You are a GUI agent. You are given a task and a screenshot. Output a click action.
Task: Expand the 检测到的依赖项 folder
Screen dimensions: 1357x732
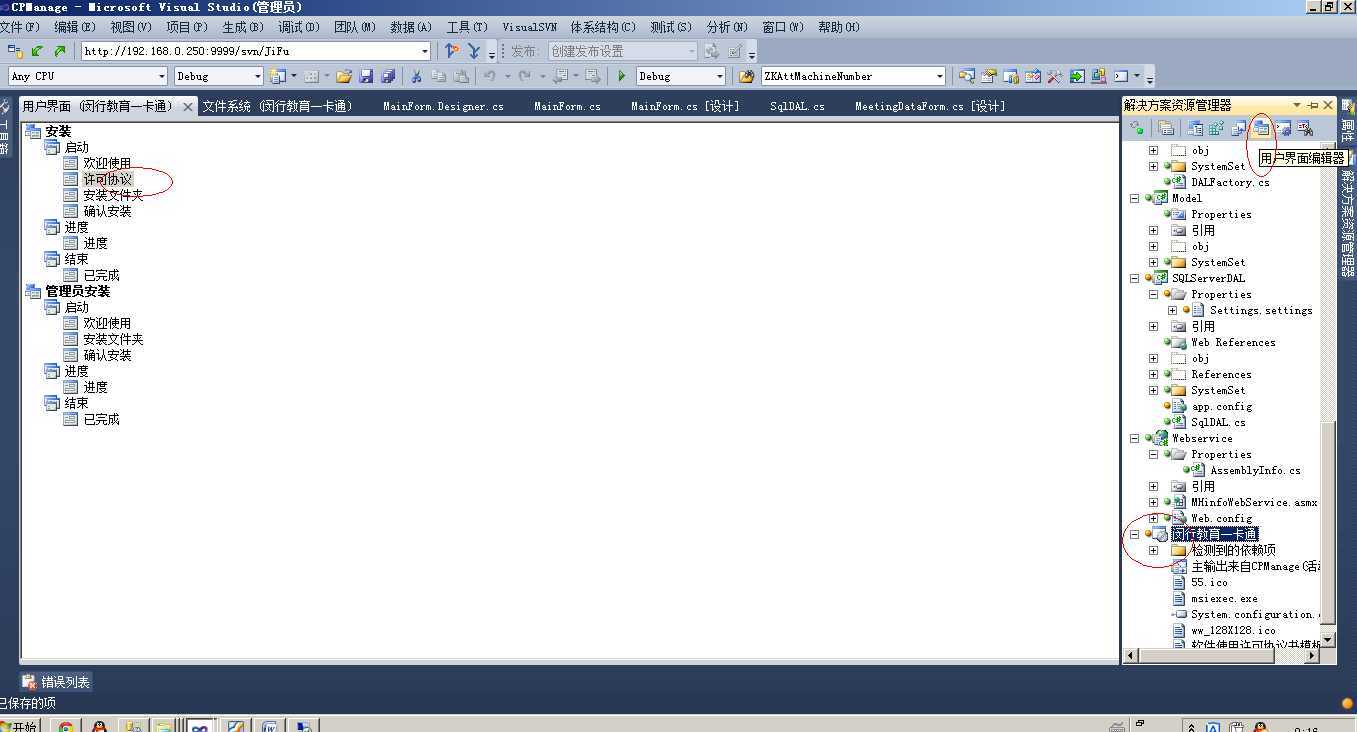point(1153,550)
